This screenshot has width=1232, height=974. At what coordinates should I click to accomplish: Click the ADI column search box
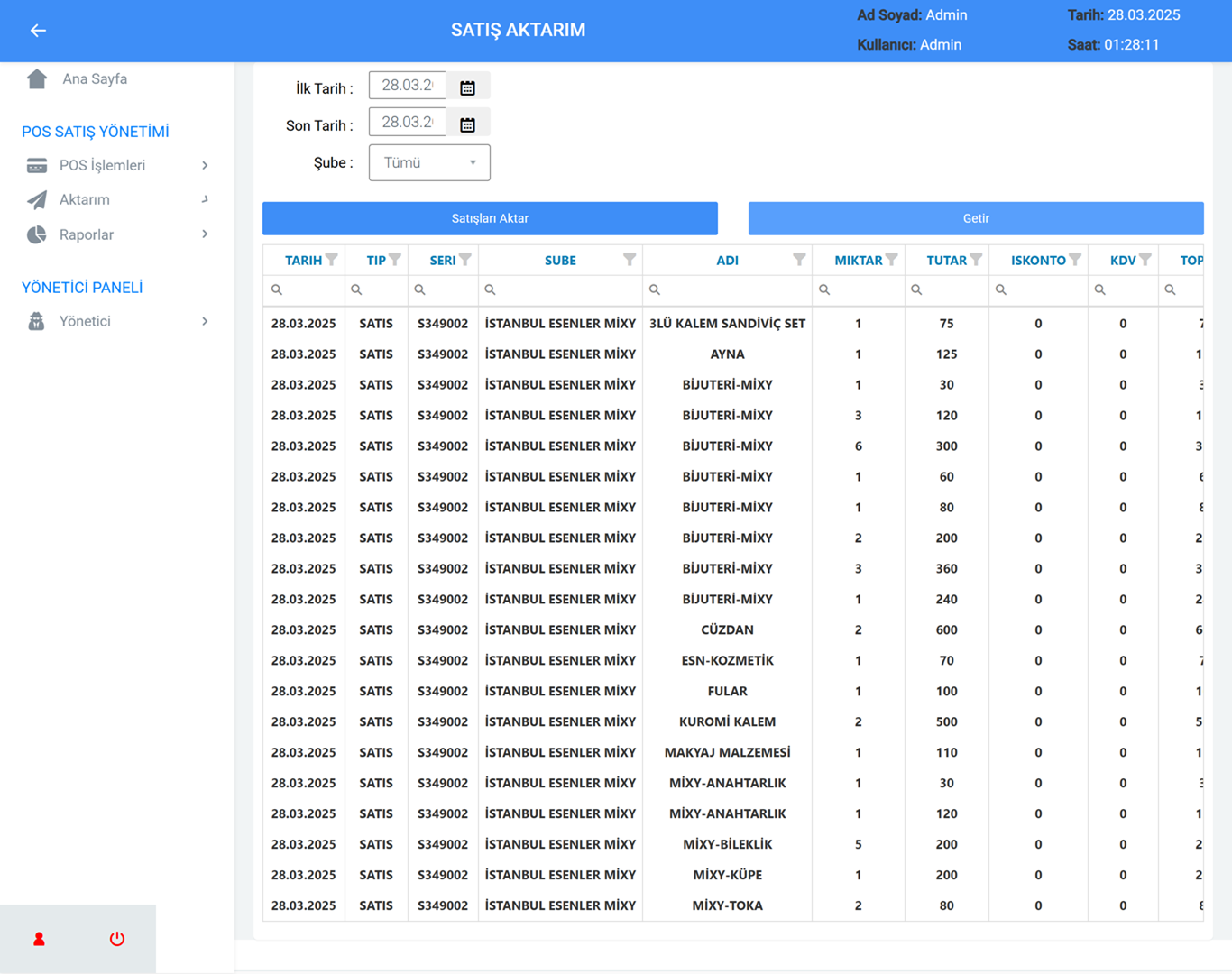727,290
